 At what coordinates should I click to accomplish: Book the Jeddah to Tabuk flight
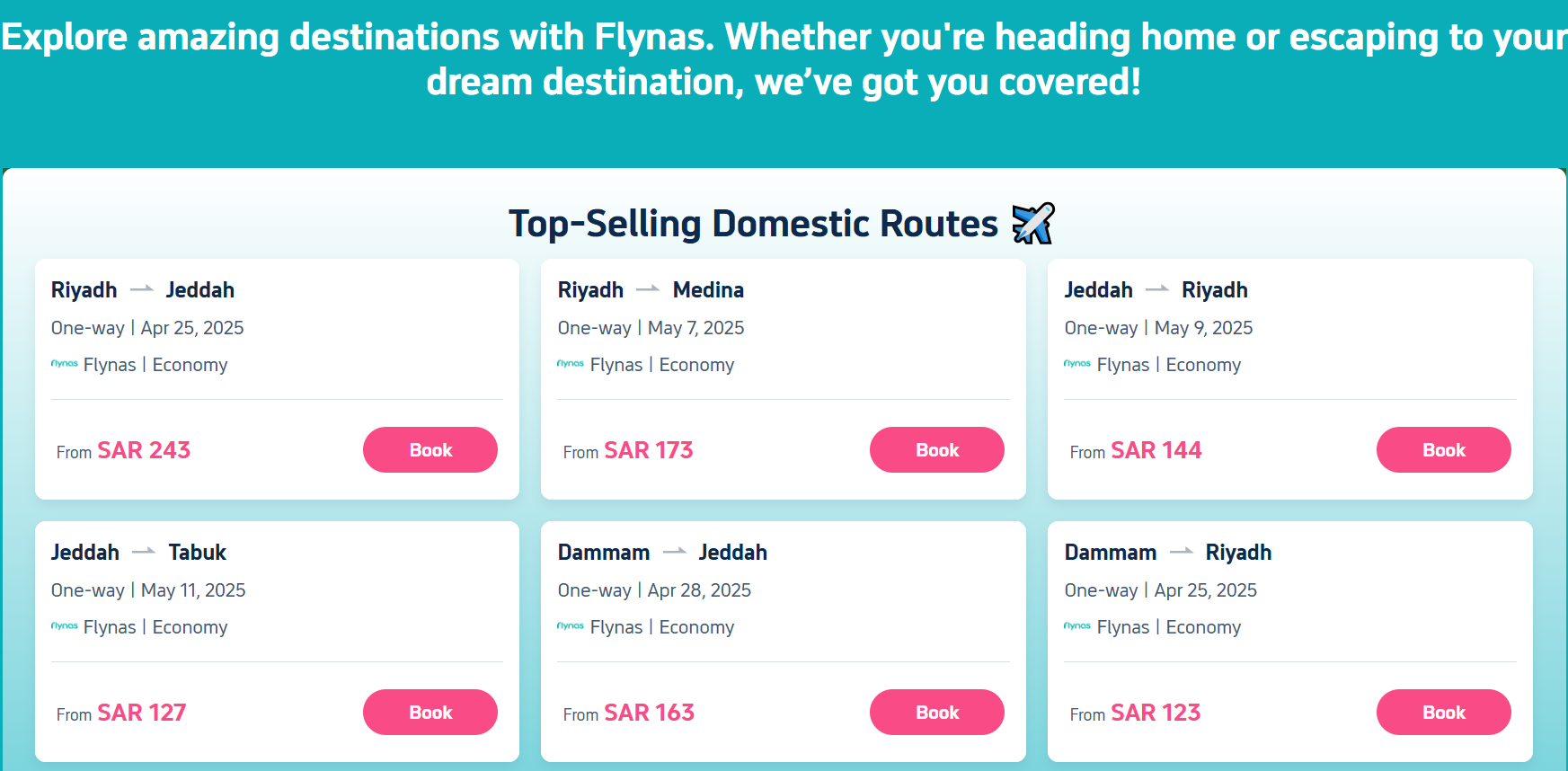(x=430, y=712)
